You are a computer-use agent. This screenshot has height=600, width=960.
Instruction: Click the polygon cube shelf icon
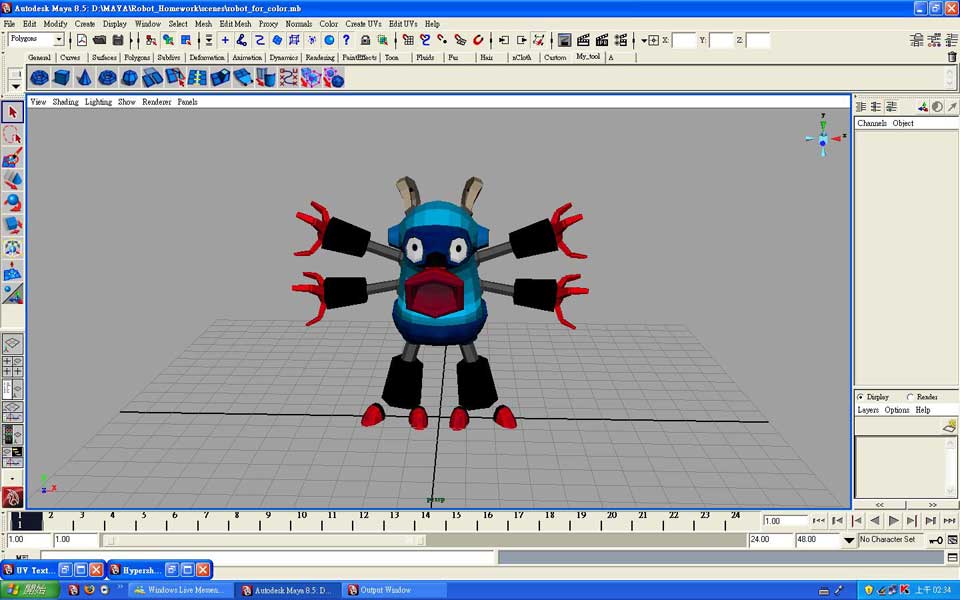point(62,78)
